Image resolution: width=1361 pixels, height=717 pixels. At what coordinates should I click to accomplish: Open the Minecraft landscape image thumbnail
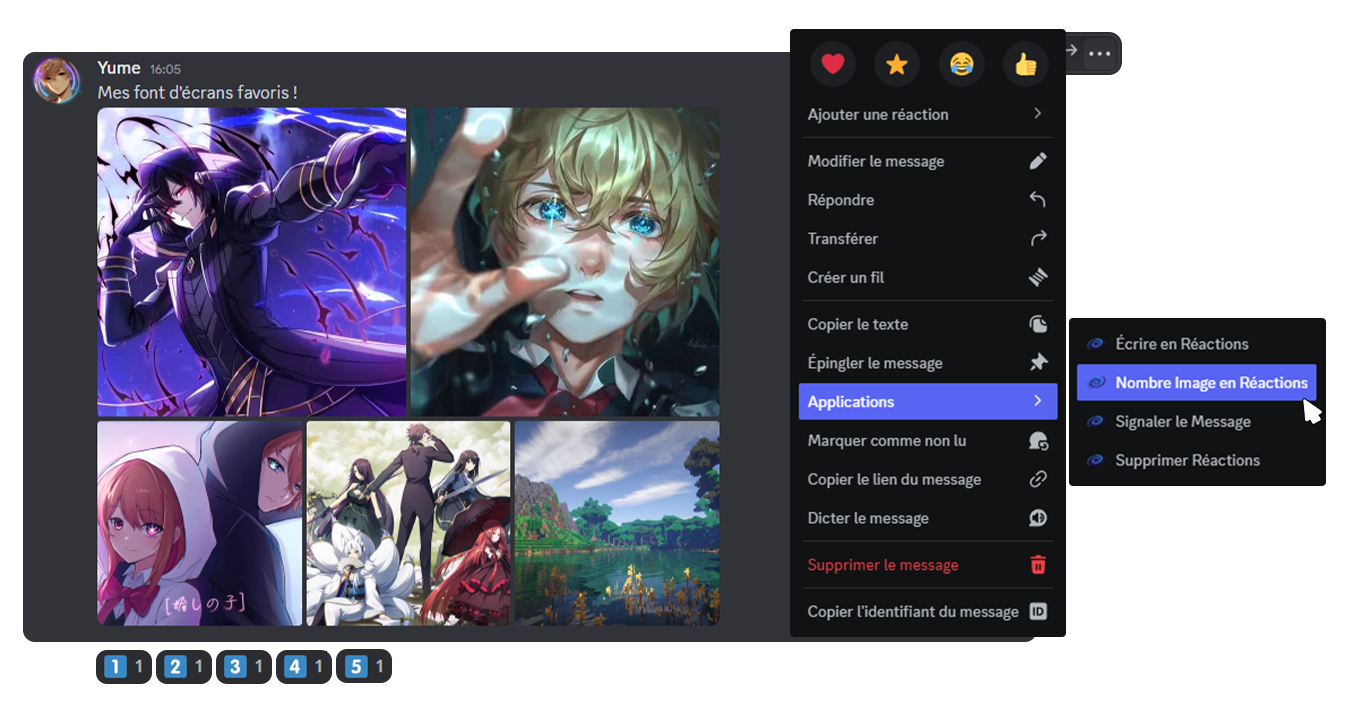617,523
